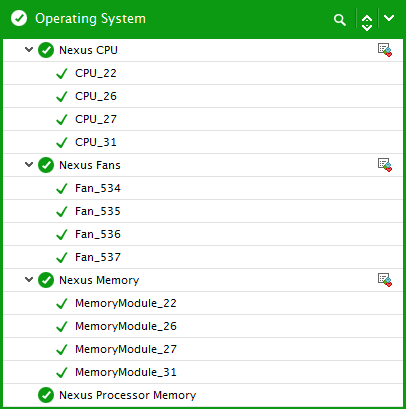Screen dimensions: 406x409
Task: Collapse the Nexus Fans group
Action: [29, 165]
